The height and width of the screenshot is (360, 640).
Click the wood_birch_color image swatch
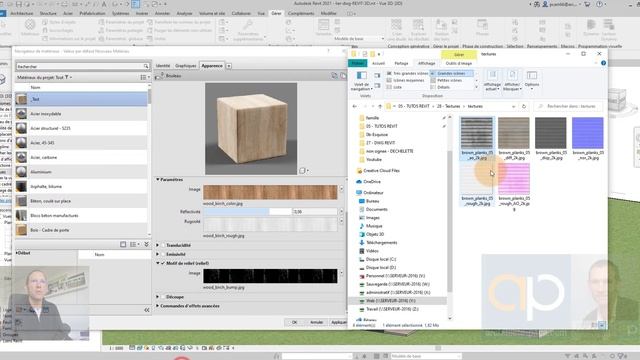pyautogui.click(x=270, y=192)
